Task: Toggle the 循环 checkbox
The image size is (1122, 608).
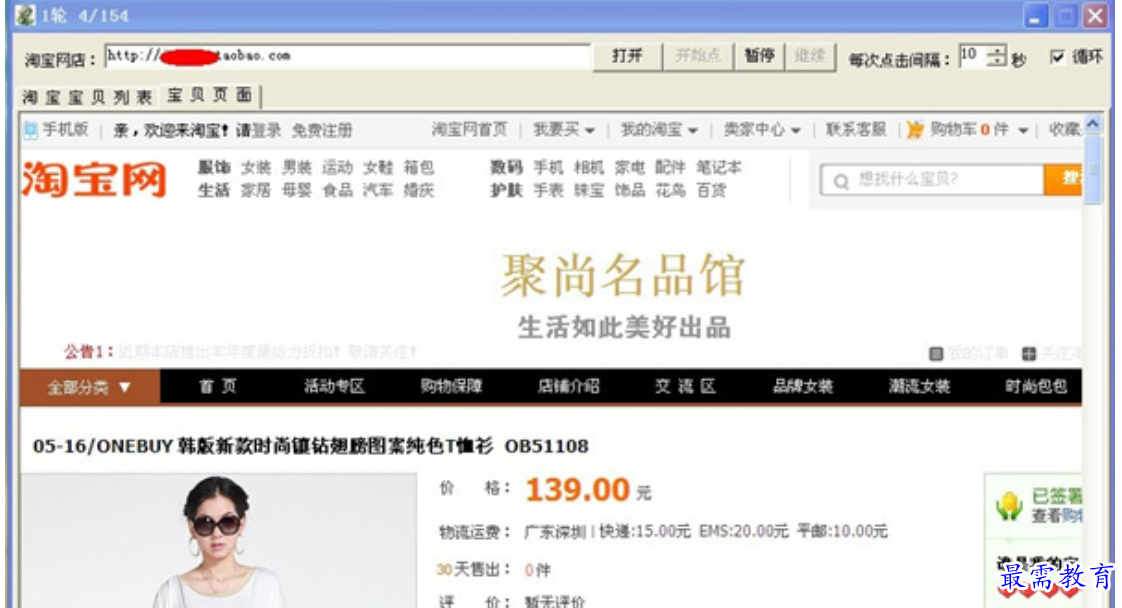Action: pyautogui.click(x=1057, y=57)
